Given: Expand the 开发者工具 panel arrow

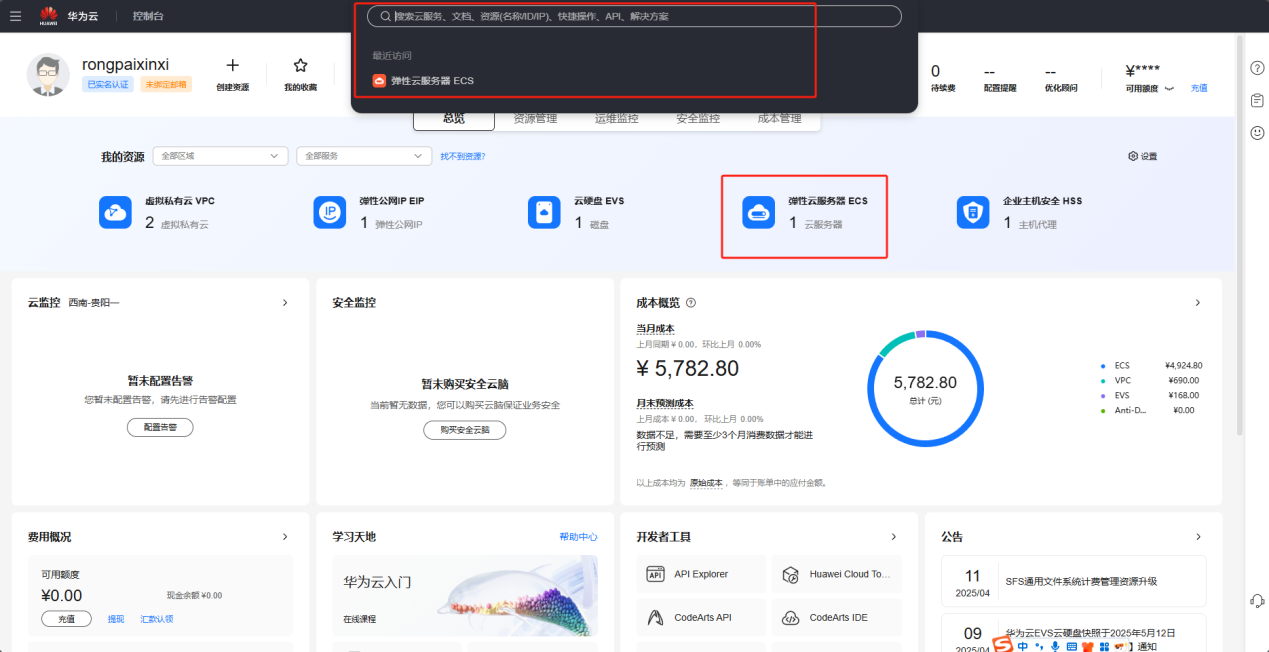Looking at the screenshot, I should pyautogui.click(x=894, y=537).
